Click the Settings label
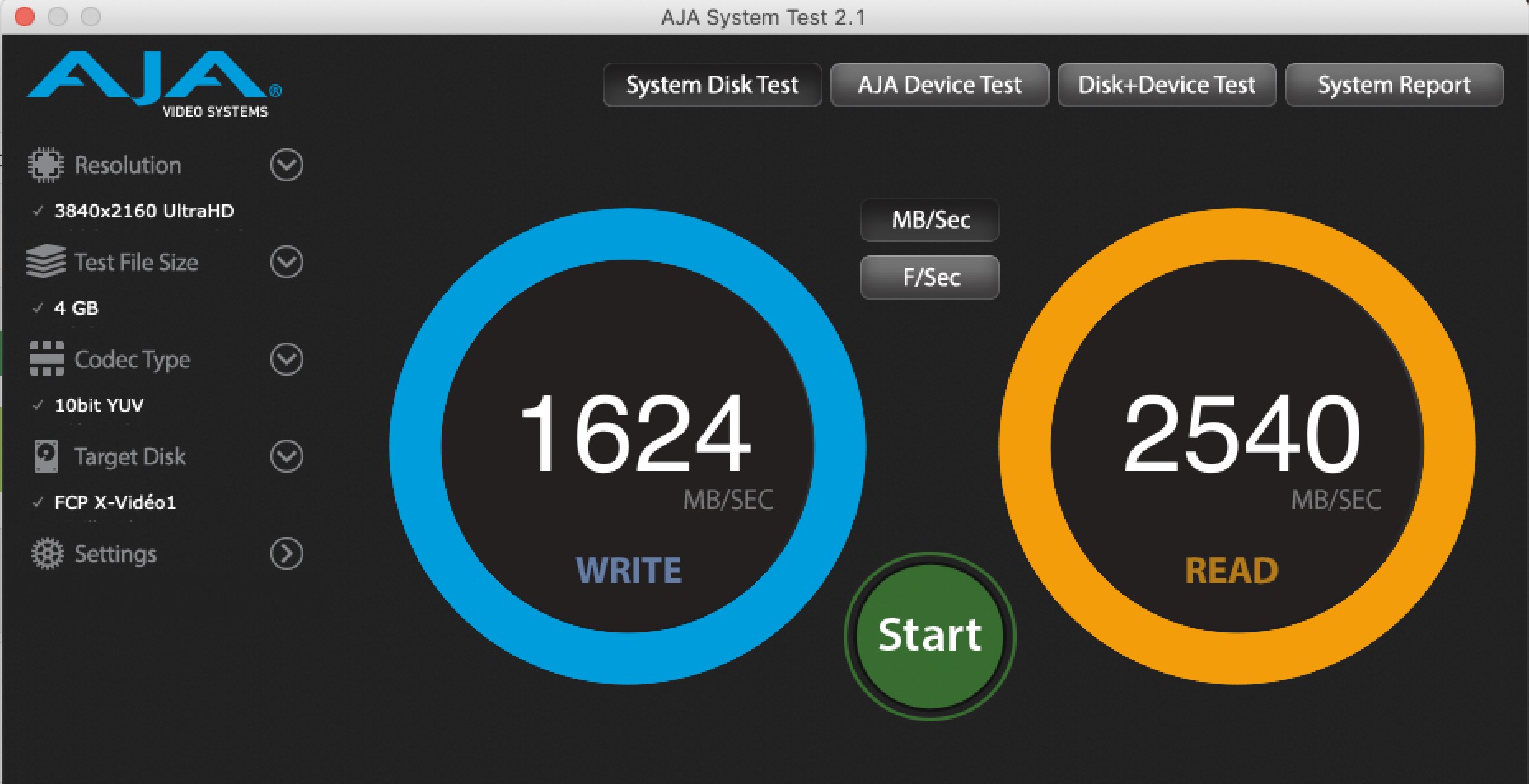 [x=115, y=554]
